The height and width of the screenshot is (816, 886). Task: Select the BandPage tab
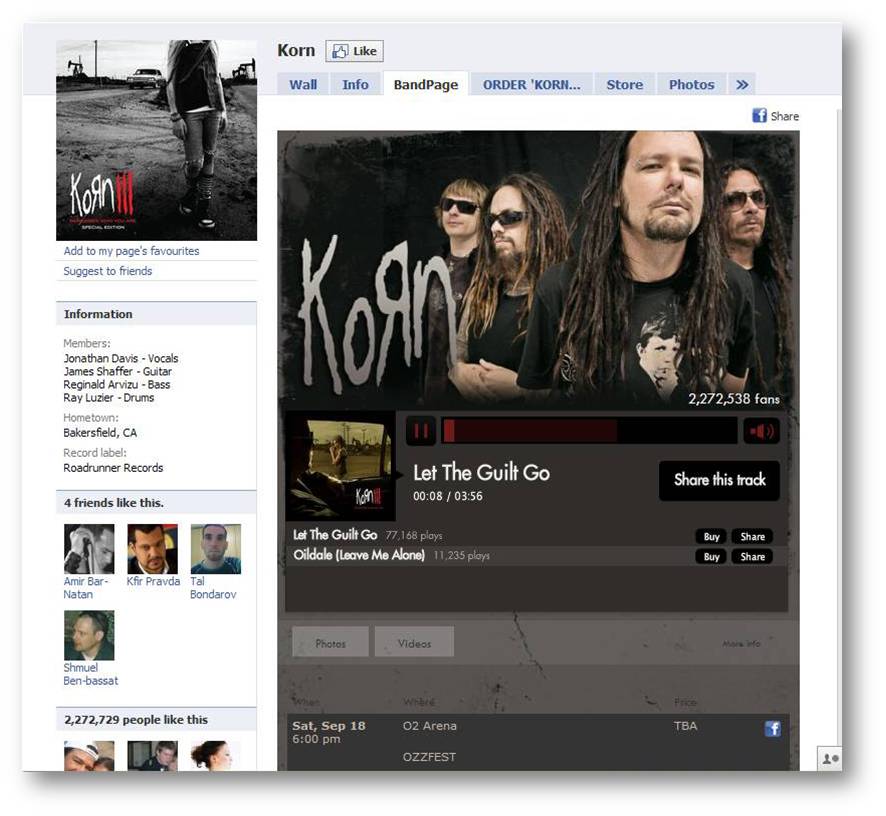(x=425, y=84)
